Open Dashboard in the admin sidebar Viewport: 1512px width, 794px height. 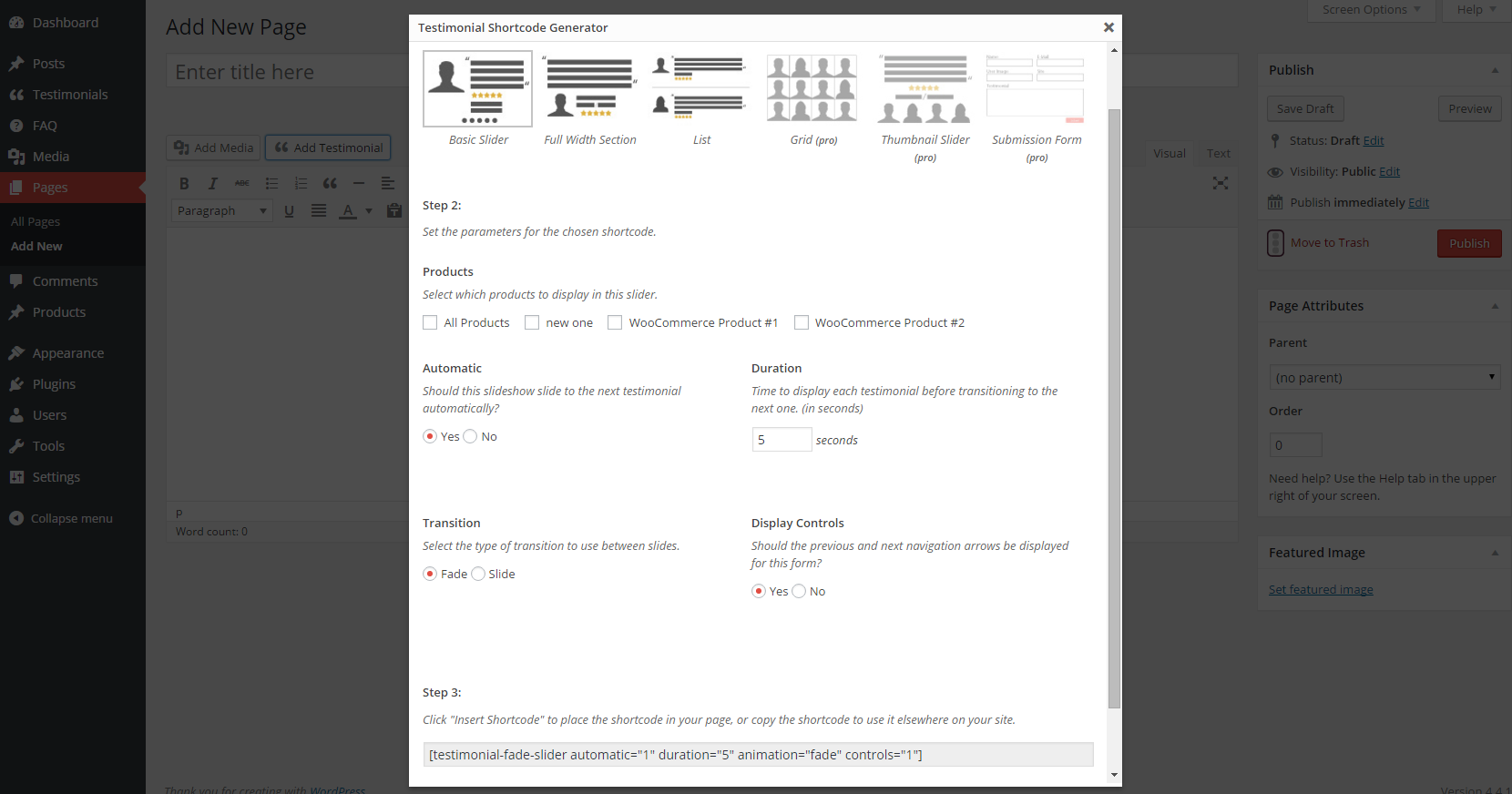[73, 23]
